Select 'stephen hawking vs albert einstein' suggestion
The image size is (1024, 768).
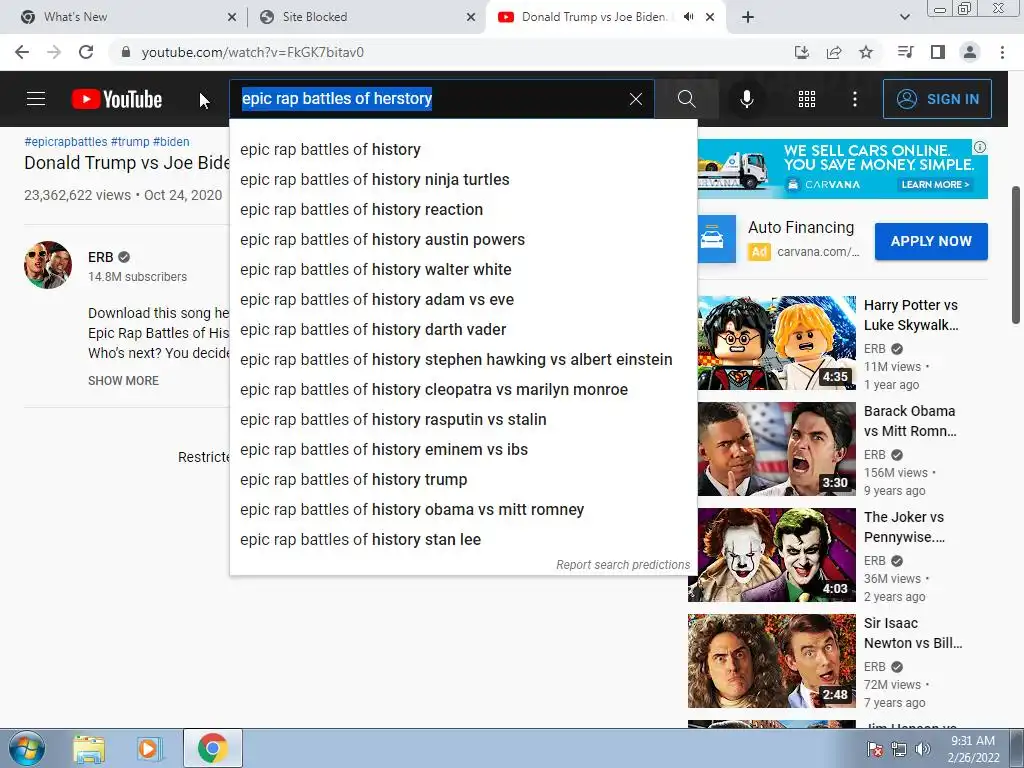pos(463,360)
